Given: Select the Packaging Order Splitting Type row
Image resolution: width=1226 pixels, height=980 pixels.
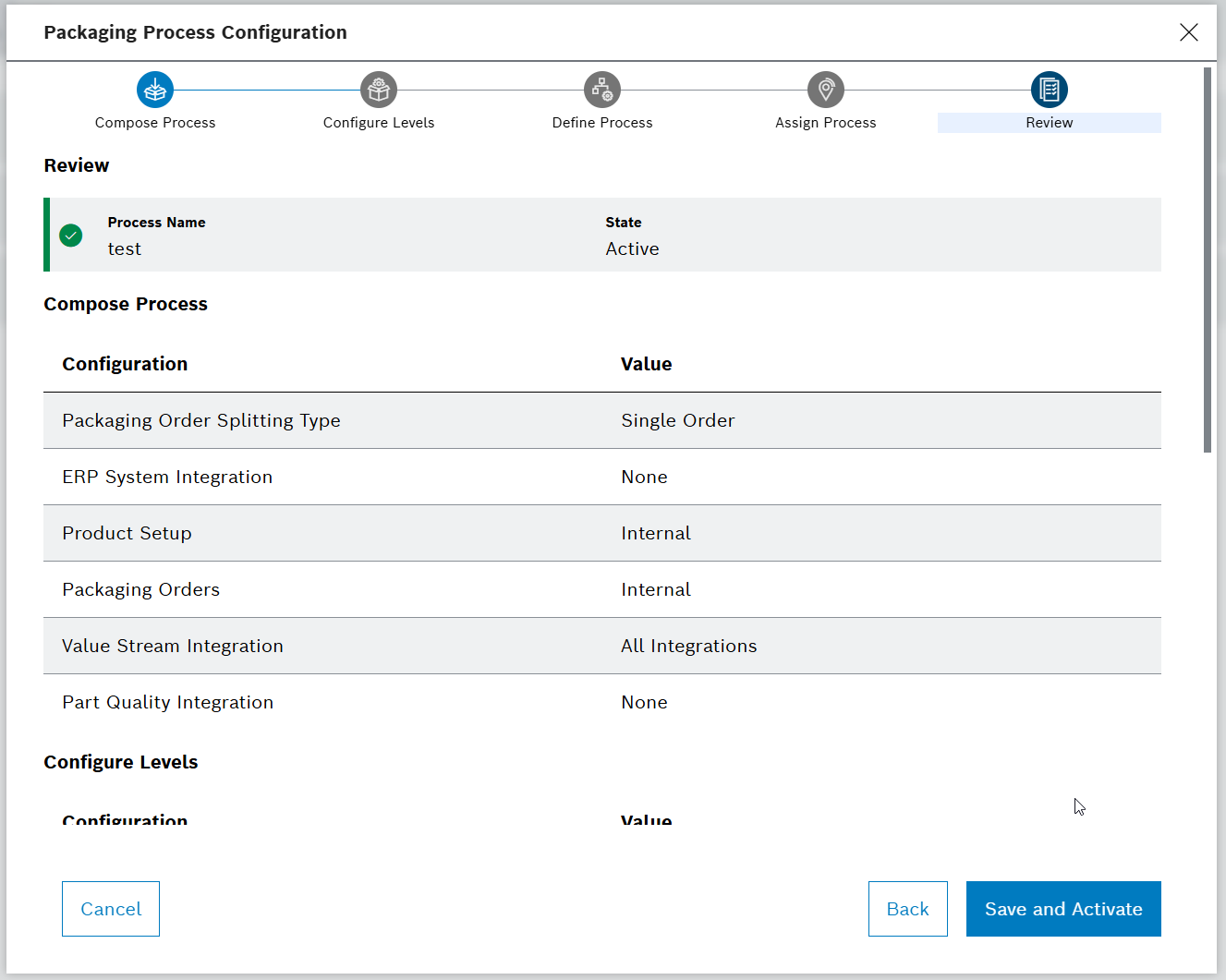Looking at the screenshot, I should (601, 420).
